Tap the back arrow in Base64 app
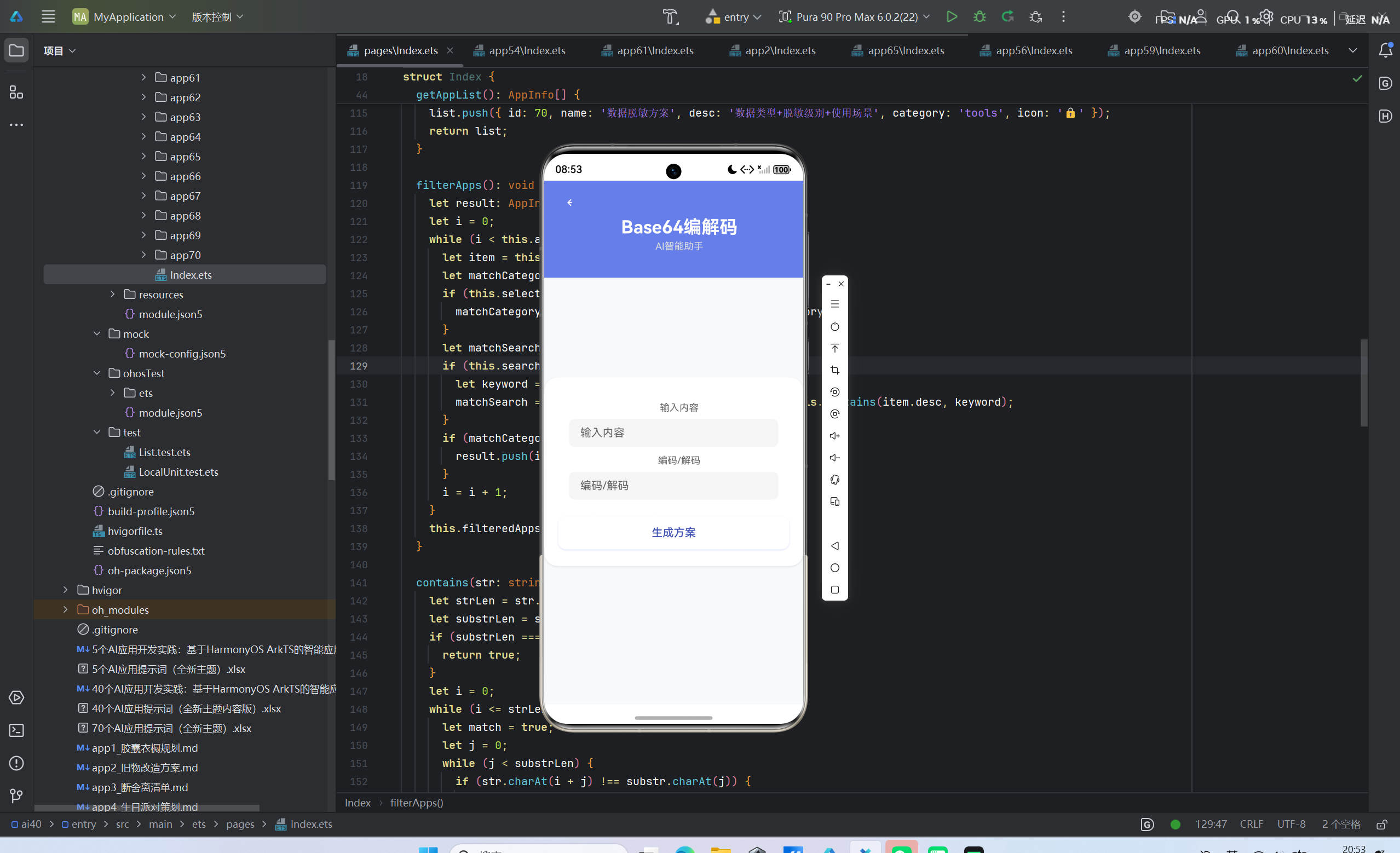Viewport: 1400px width, 853px height. click(x=569, y=203)
